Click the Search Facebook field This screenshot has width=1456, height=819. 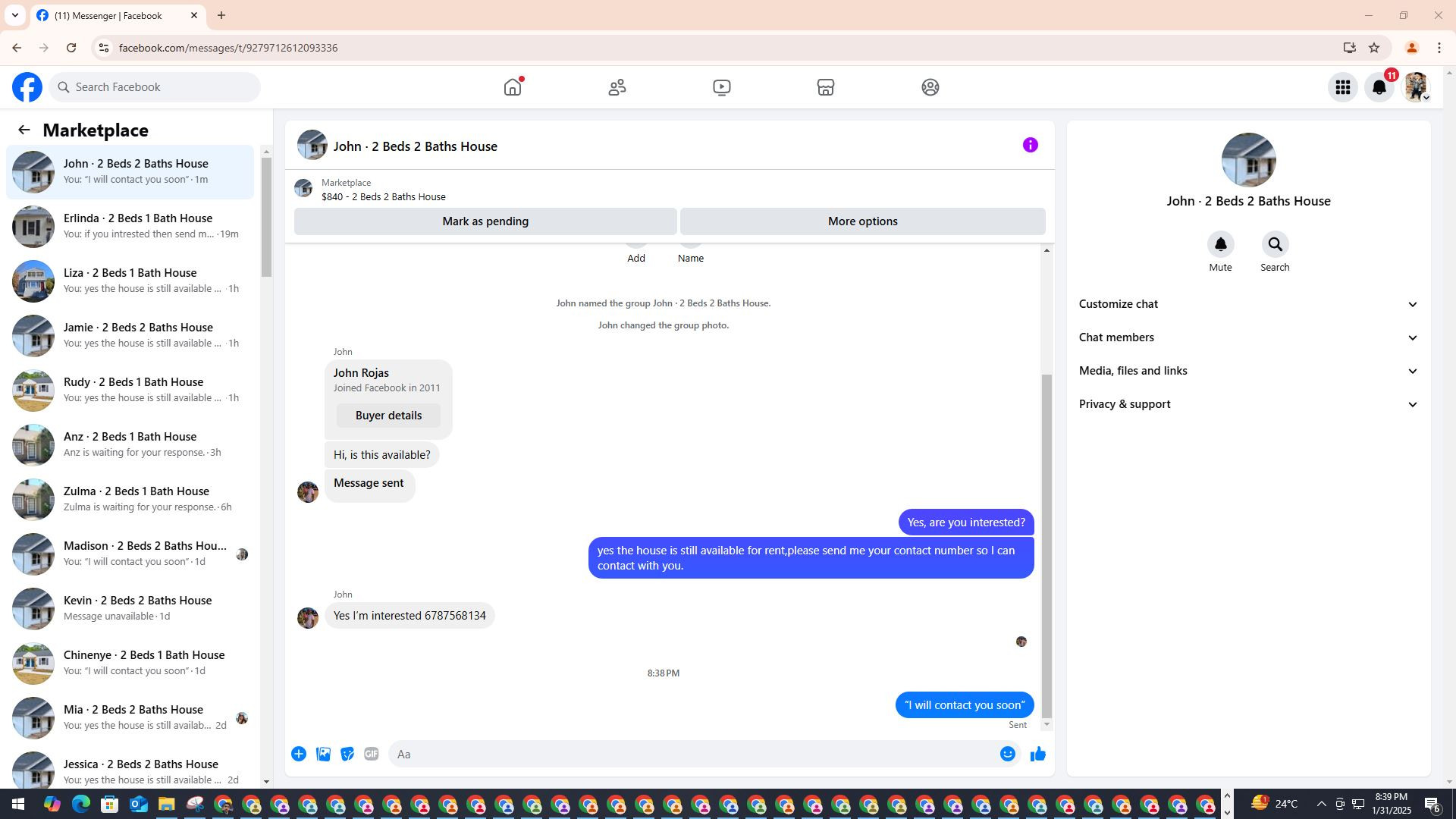point(155,87)
